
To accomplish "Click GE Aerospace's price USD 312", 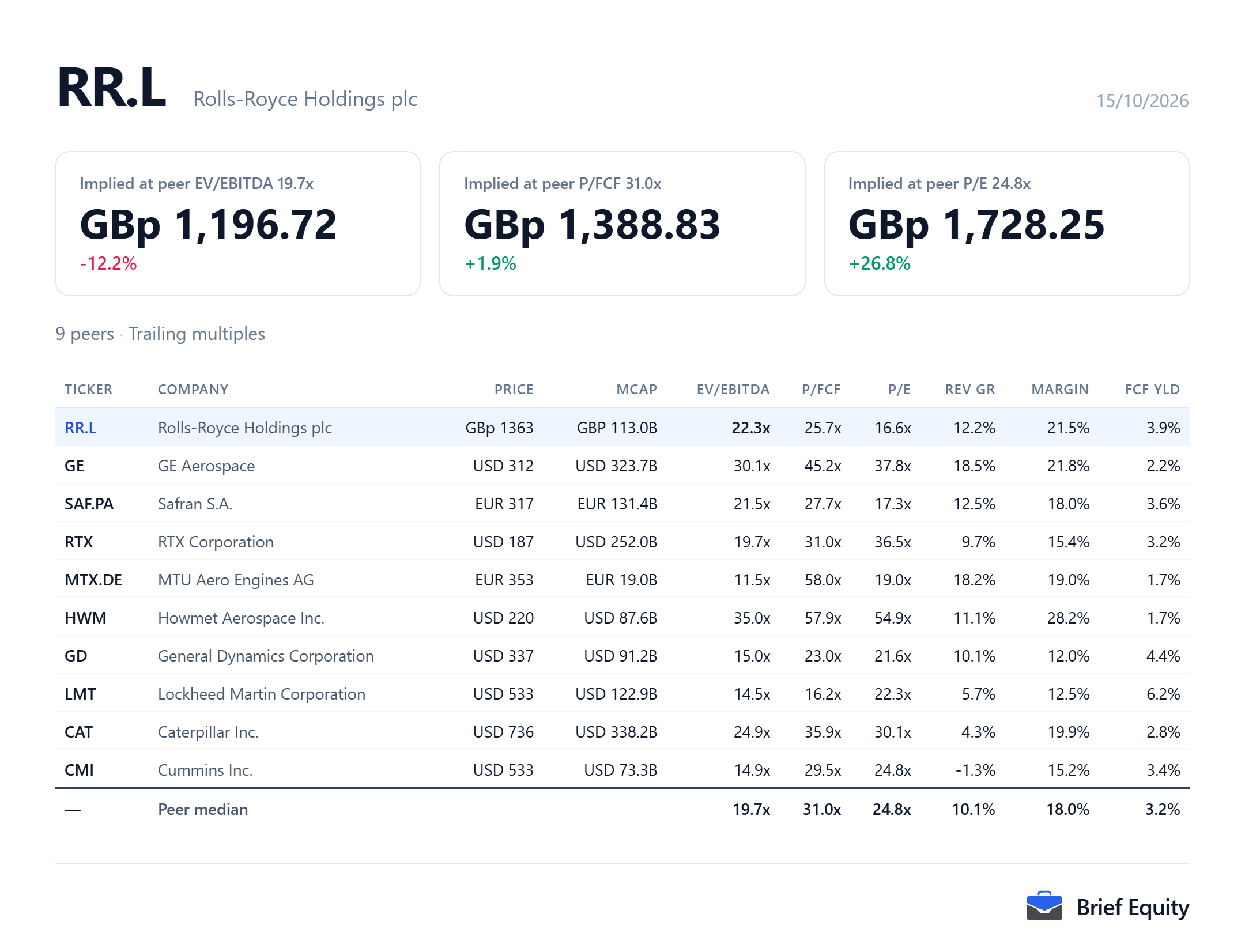I will tap(503, 466).
